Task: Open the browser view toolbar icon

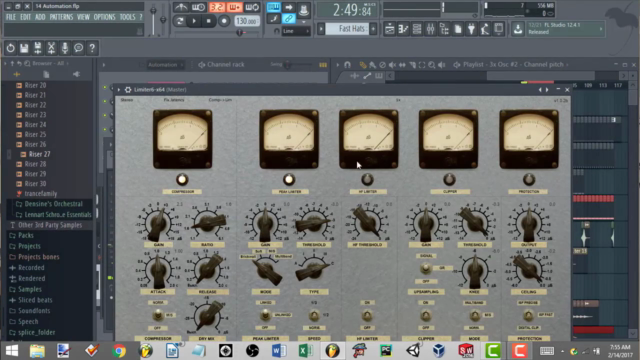Action: 444,29
